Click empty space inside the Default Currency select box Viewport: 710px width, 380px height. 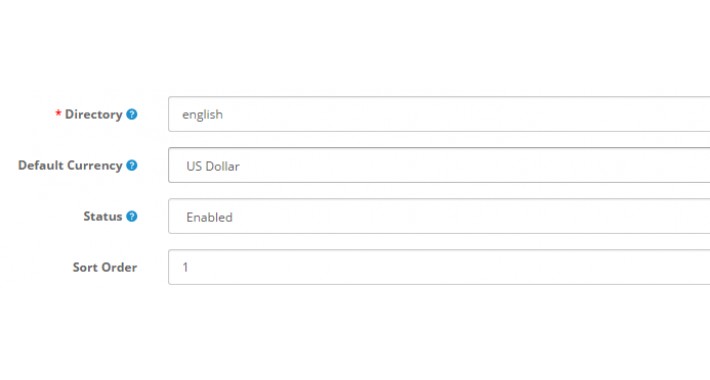point(453,165)
